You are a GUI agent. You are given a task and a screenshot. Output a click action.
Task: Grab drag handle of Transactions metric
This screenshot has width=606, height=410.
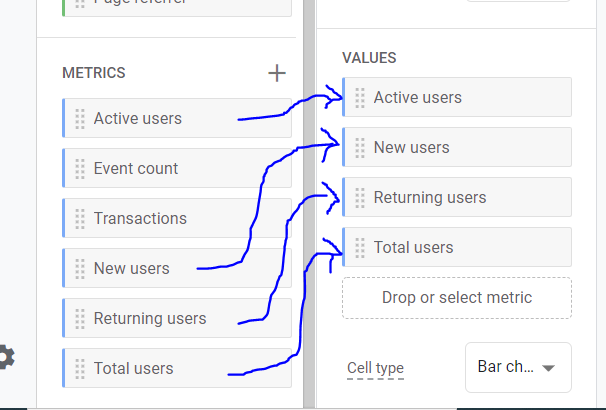[80, 219]
